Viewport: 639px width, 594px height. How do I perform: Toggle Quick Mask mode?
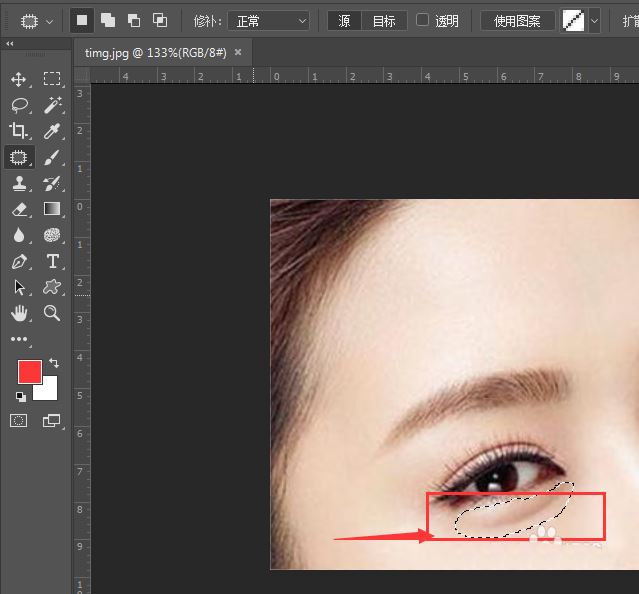[x=19, y=420]
